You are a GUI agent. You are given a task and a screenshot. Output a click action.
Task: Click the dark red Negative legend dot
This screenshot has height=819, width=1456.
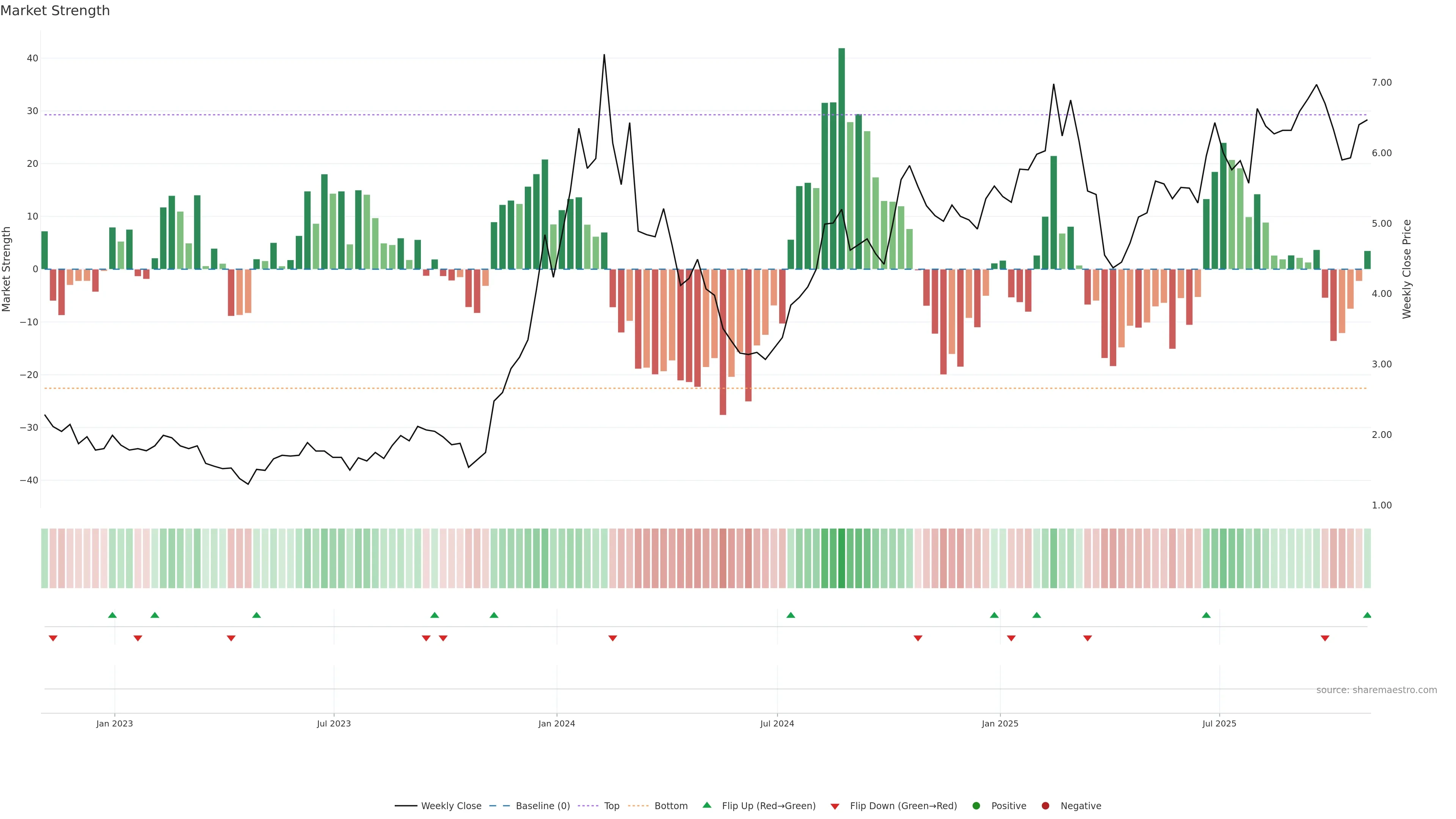[x=1045, y=806]
